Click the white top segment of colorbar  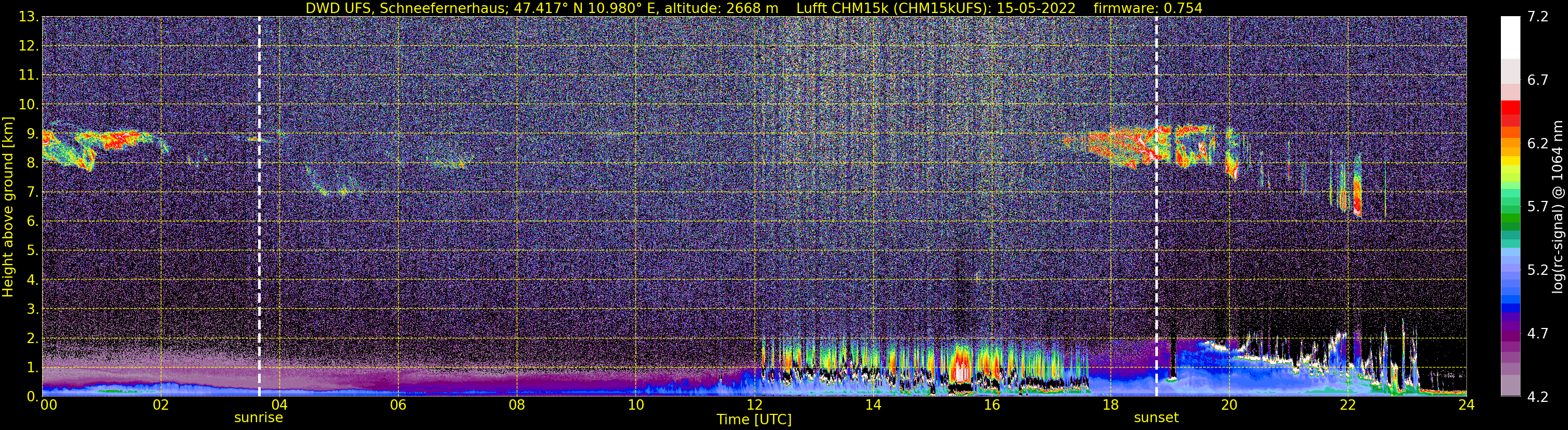(1510, 38)
